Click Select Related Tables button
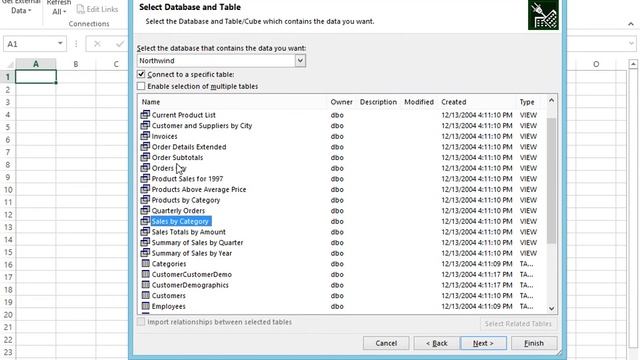 pyautogui.click(x=518, y=324)
